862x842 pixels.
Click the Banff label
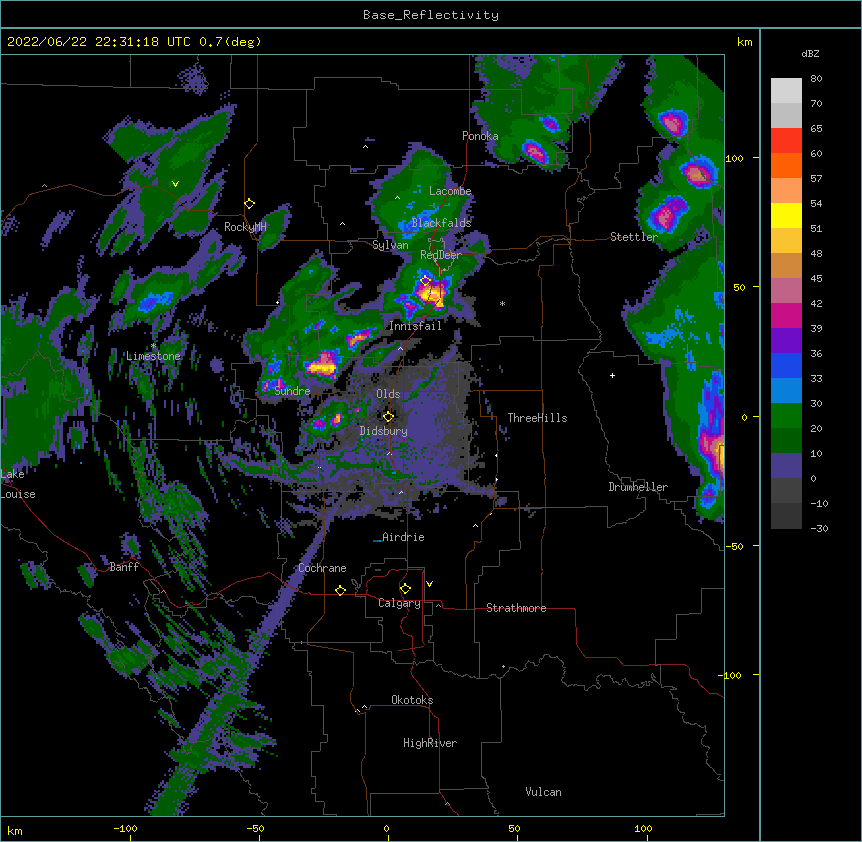[124, 567]
